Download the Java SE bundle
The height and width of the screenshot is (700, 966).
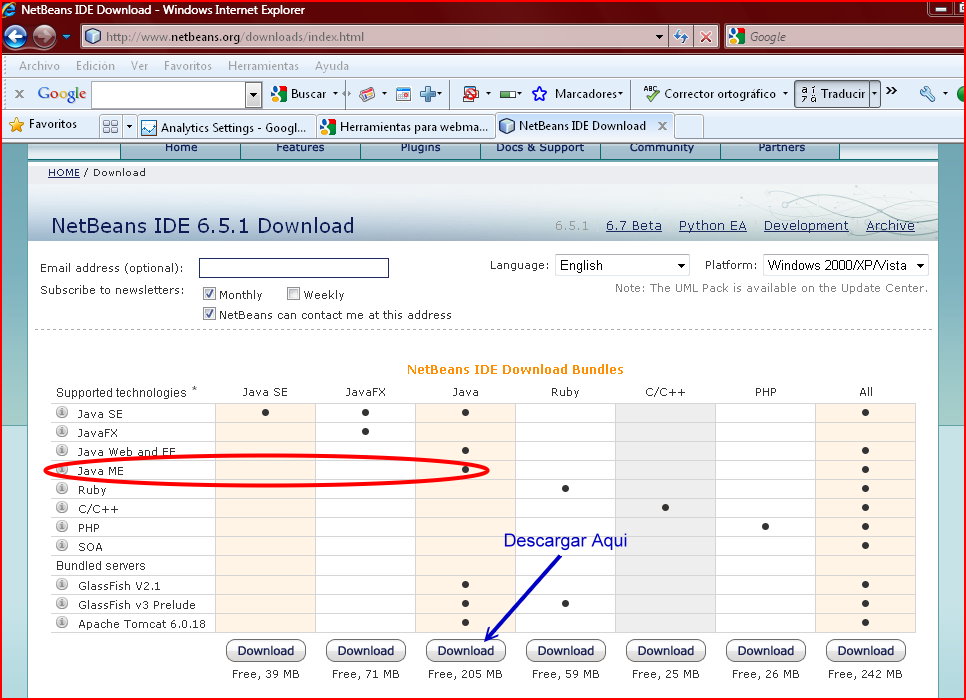coord(266,651)
